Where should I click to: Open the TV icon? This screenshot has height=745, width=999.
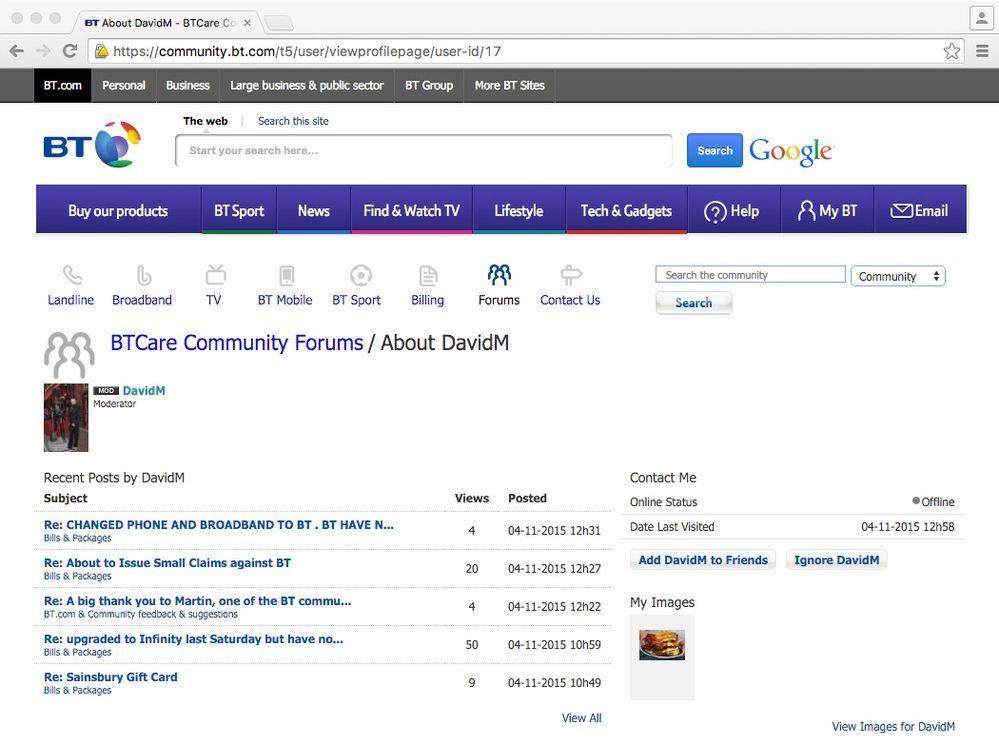[x=215, y=275]
